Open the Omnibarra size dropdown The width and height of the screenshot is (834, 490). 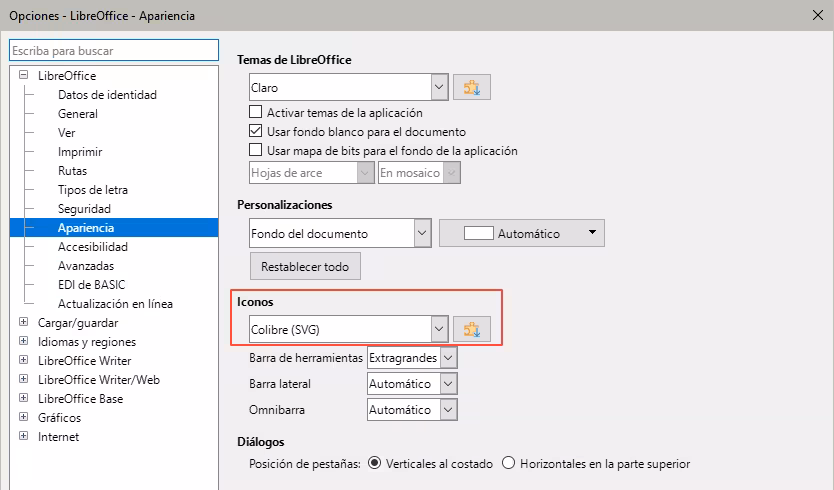(x=448, y=410)
